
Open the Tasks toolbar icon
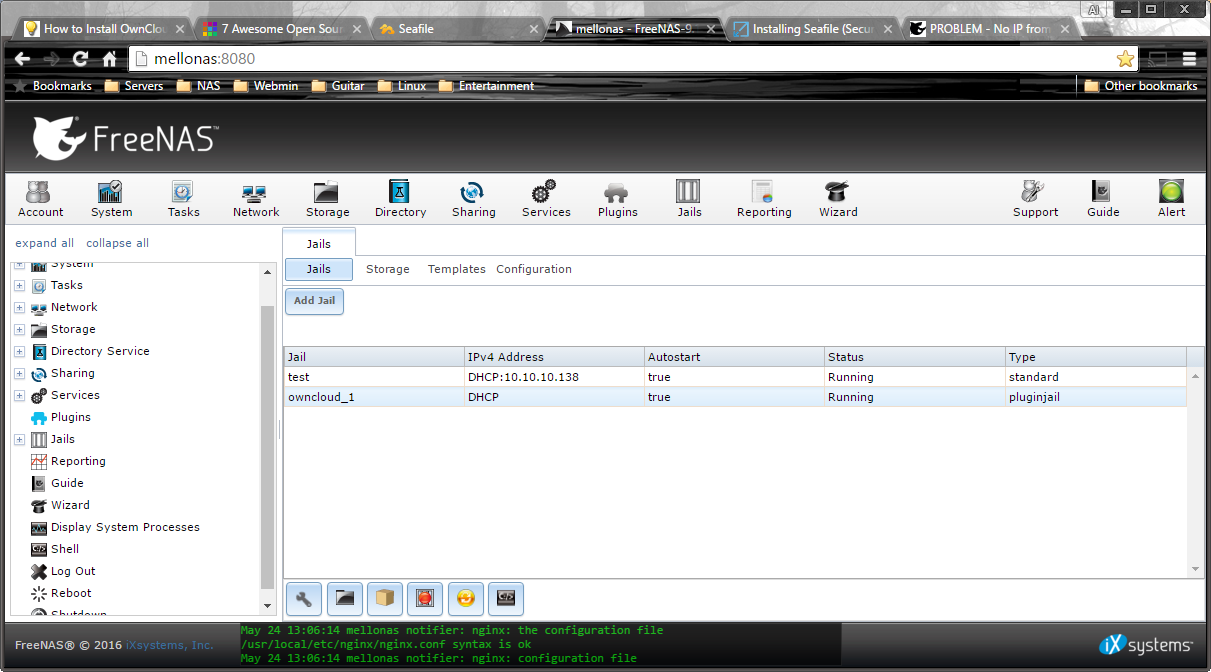tap(183, 199)
